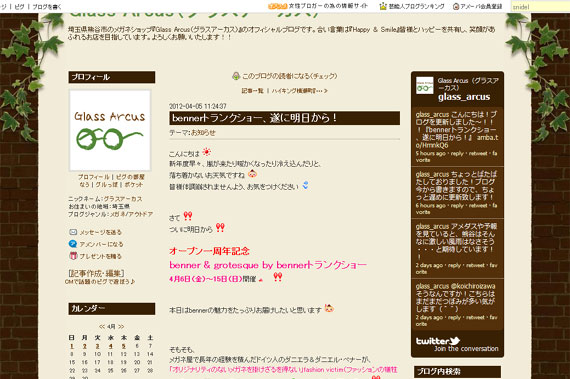This screenshot has height=379, width=570.
Task: Open calendar date 4 entries
Action: [x=111, y=346]
